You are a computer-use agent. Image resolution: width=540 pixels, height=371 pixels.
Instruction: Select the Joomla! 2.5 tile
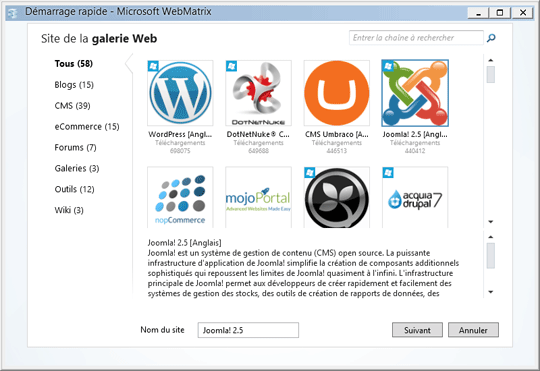coord(415,93)
